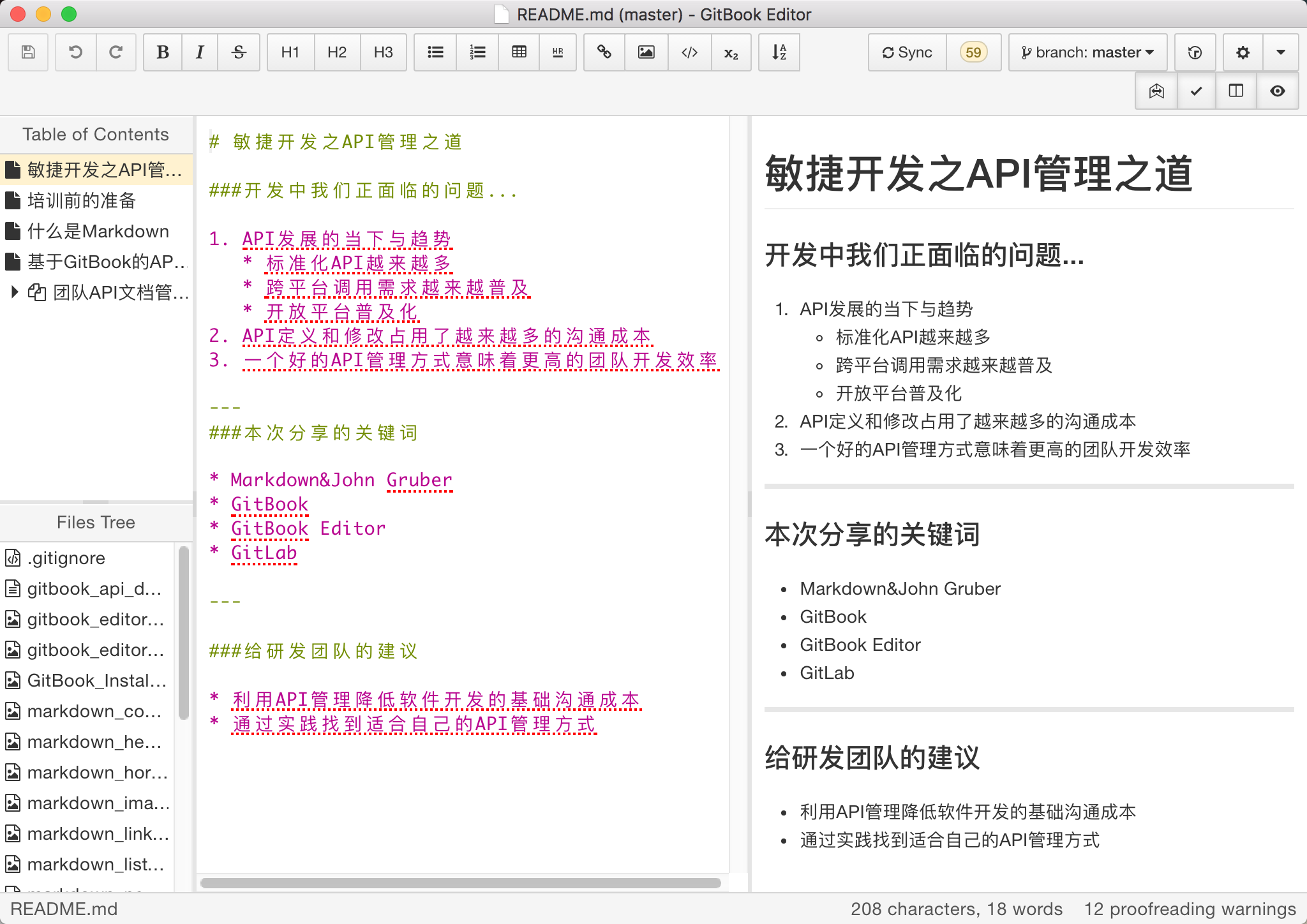
Task: Open the markdown_hor... file
Action: [x=87, y=772]
